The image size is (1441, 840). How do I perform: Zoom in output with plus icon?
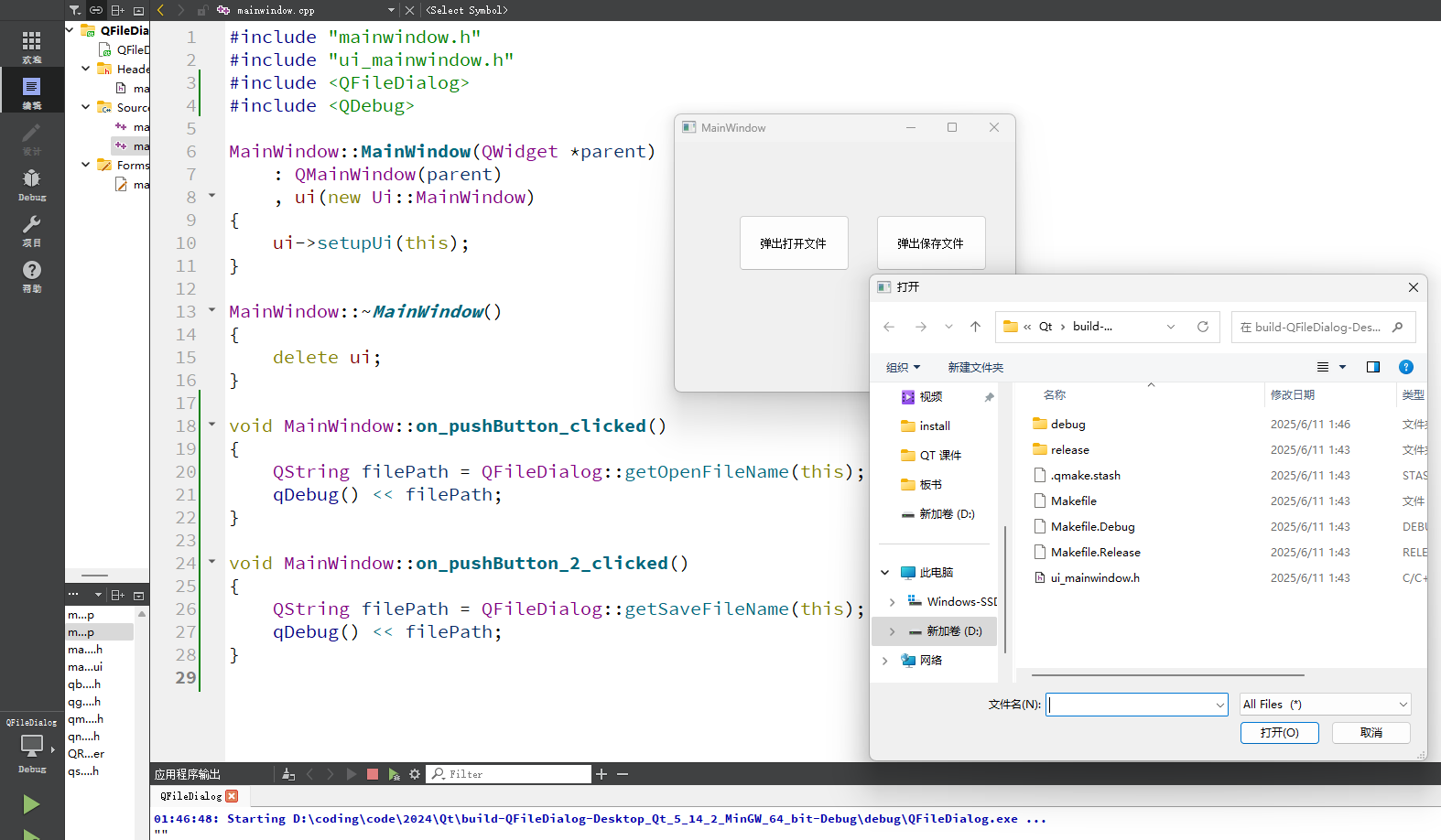601,774
